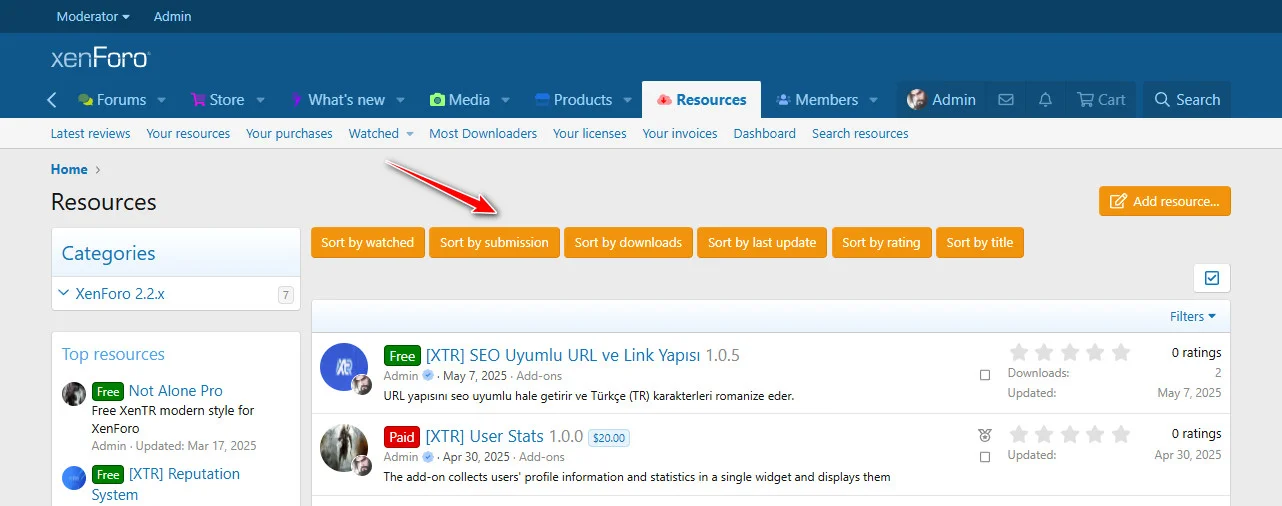Check the SEO Uyumlu resource checkbox
This screenshot has width=1282, height=506.
click(985, 375)
